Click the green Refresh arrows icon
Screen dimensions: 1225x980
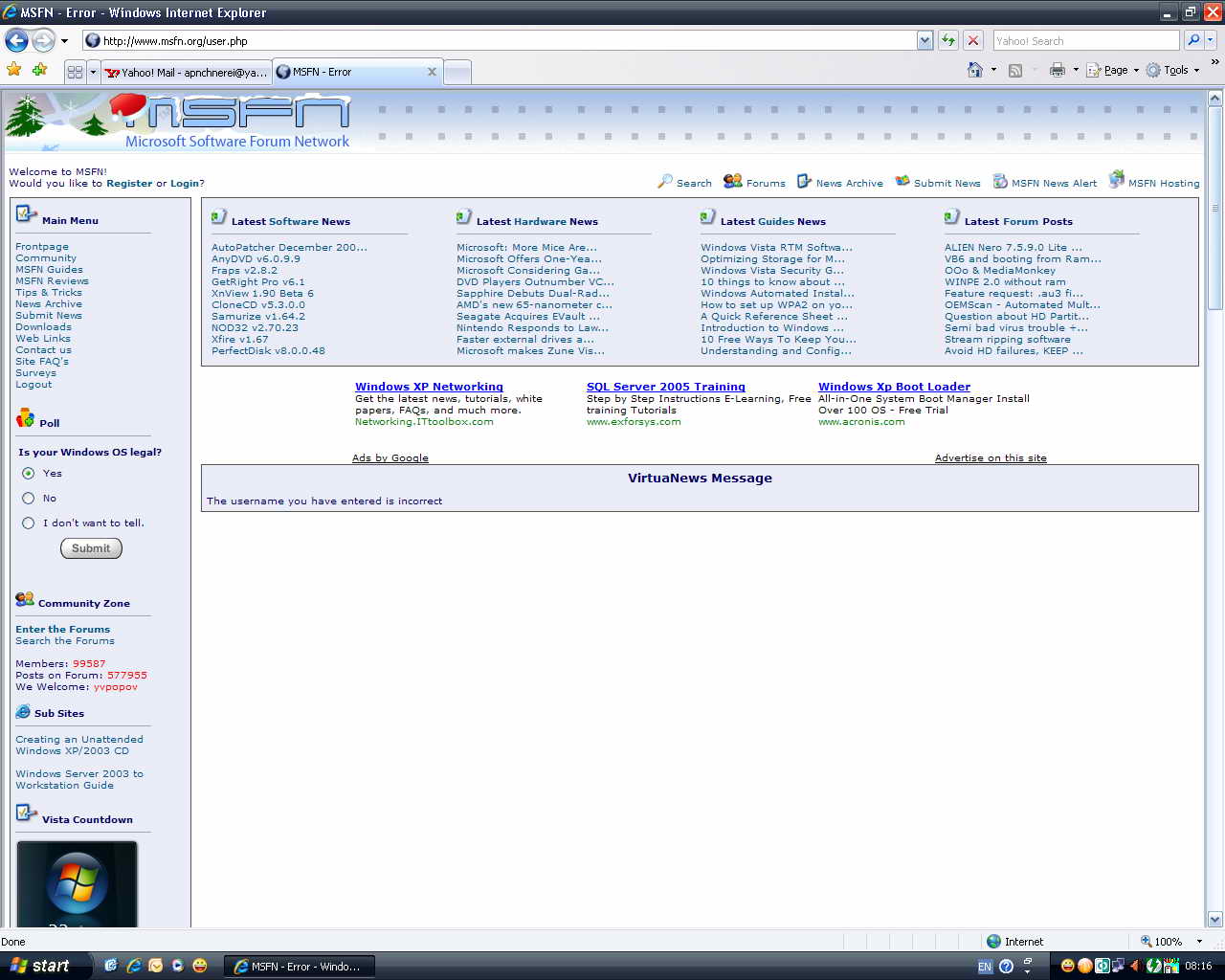coord(948,40)
